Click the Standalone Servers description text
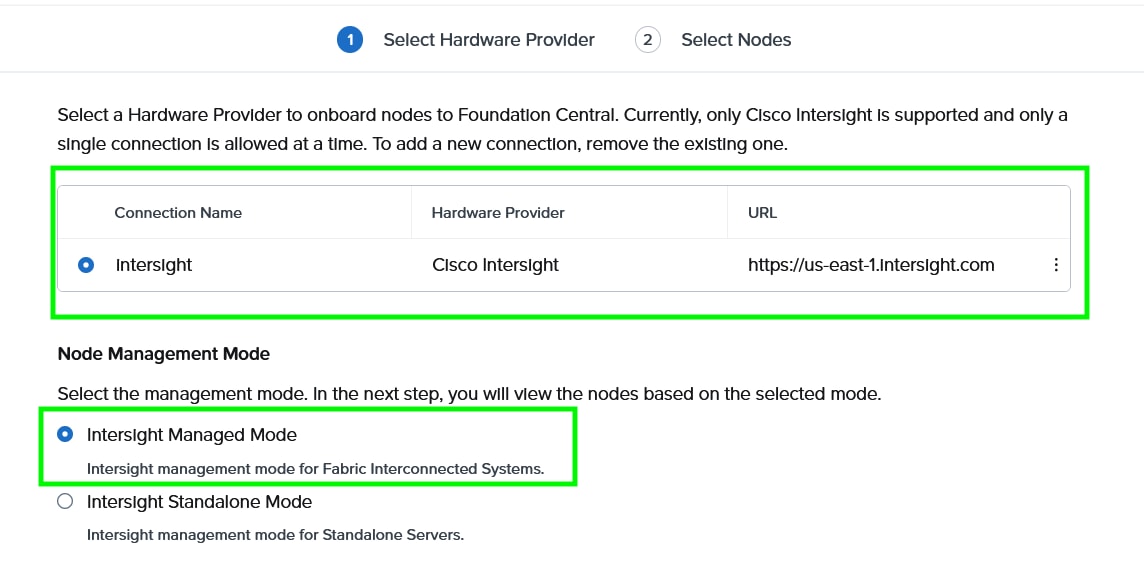1144x586 pixels. coord(275,535)
